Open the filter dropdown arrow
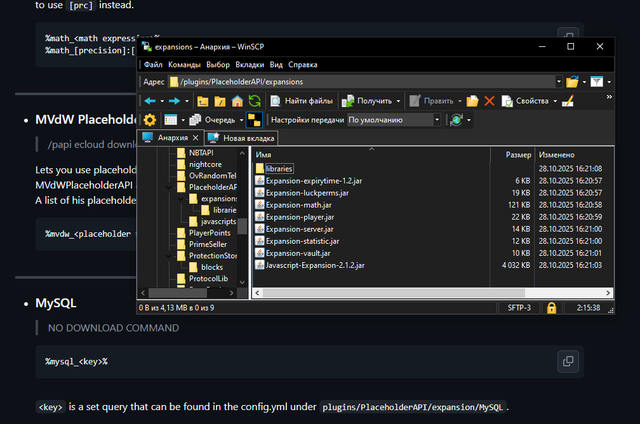 (x=609, y=82)
